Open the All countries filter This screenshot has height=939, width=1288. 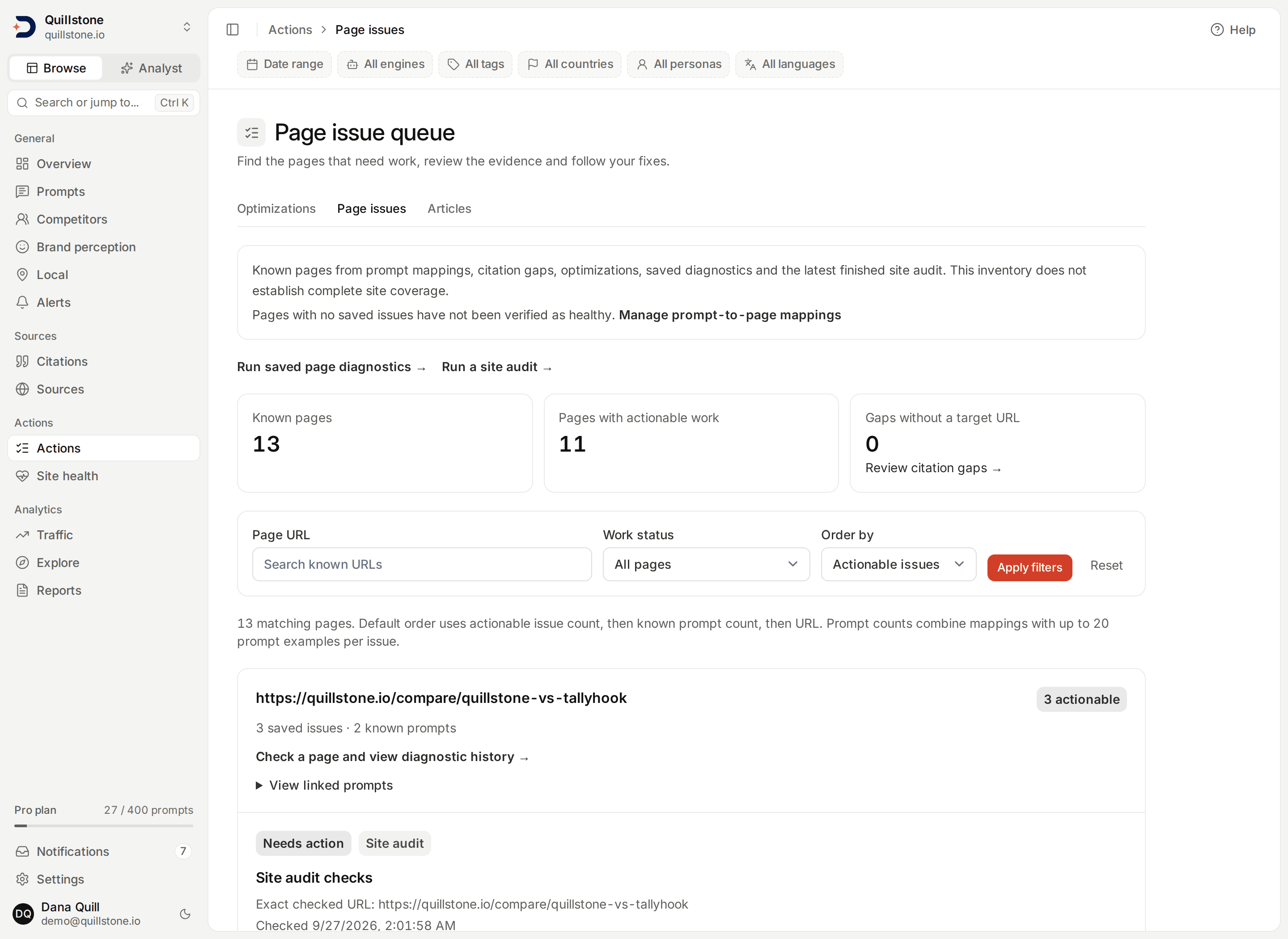570,64
